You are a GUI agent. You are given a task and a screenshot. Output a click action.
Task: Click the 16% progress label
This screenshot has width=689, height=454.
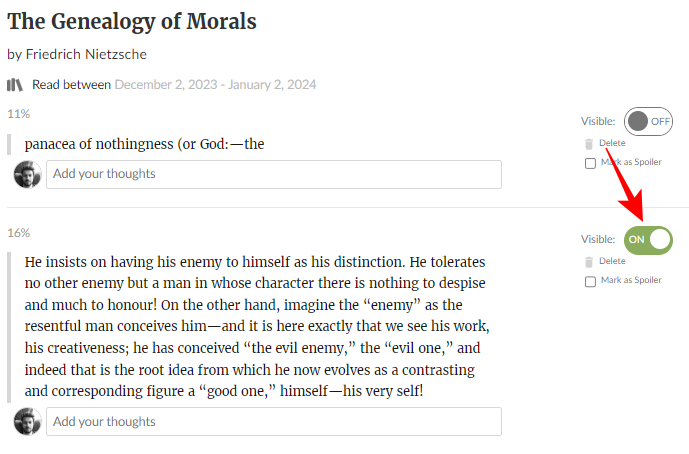click(18, 233)
